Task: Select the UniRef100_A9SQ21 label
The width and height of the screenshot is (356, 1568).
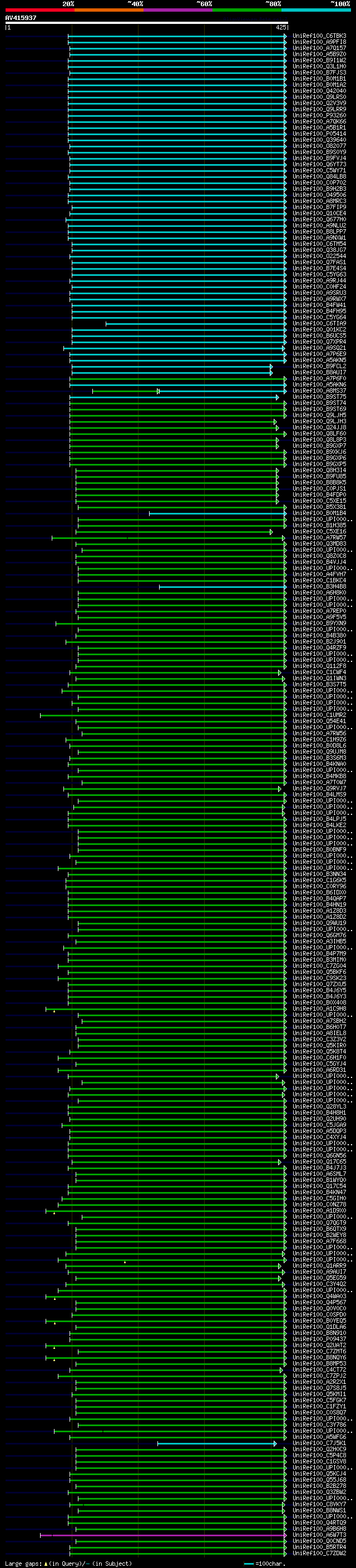Action: point(319,348)
